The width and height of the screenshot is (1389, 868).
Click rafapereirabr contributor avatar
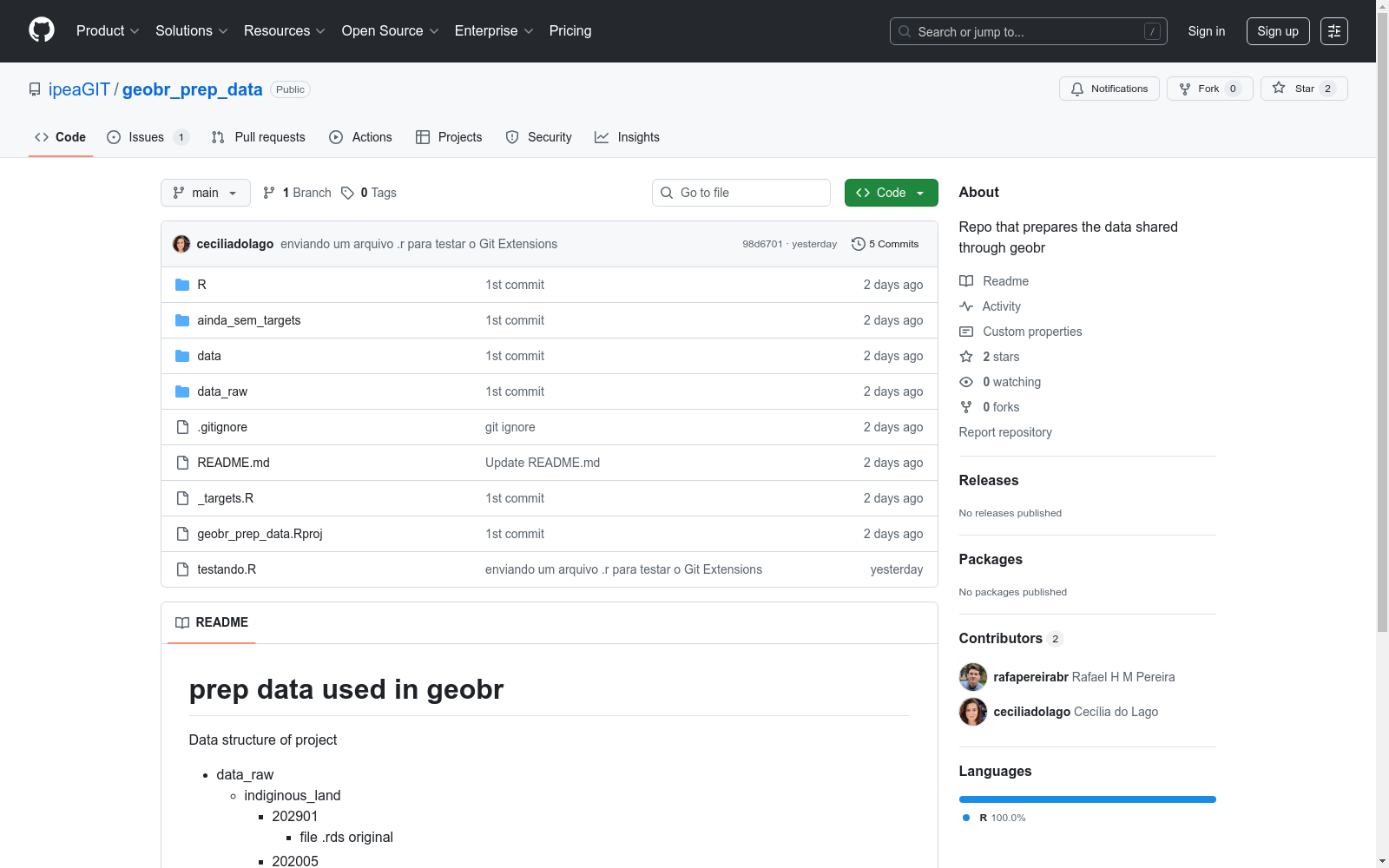pos(973,677)
